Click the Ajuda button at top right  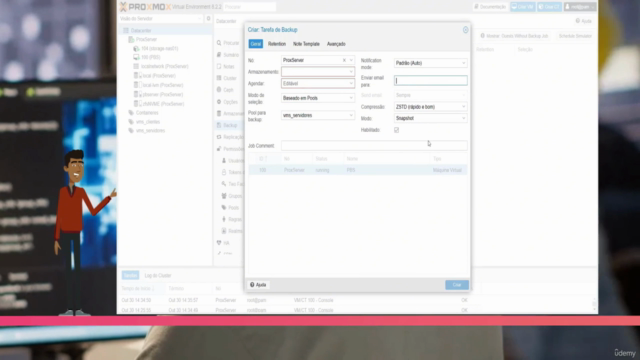click(x=583, y=21)
